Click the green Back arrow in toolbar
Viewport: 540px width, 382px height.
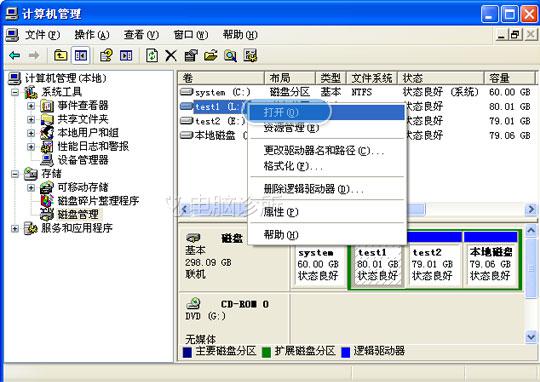(14, 55)
